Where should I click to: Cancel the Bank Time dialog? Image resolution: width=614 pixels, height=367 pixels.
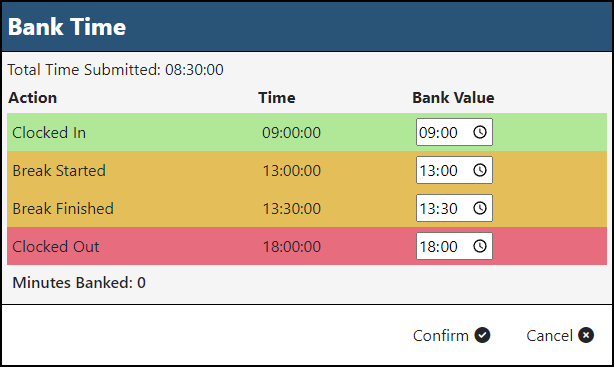point(560,336)
